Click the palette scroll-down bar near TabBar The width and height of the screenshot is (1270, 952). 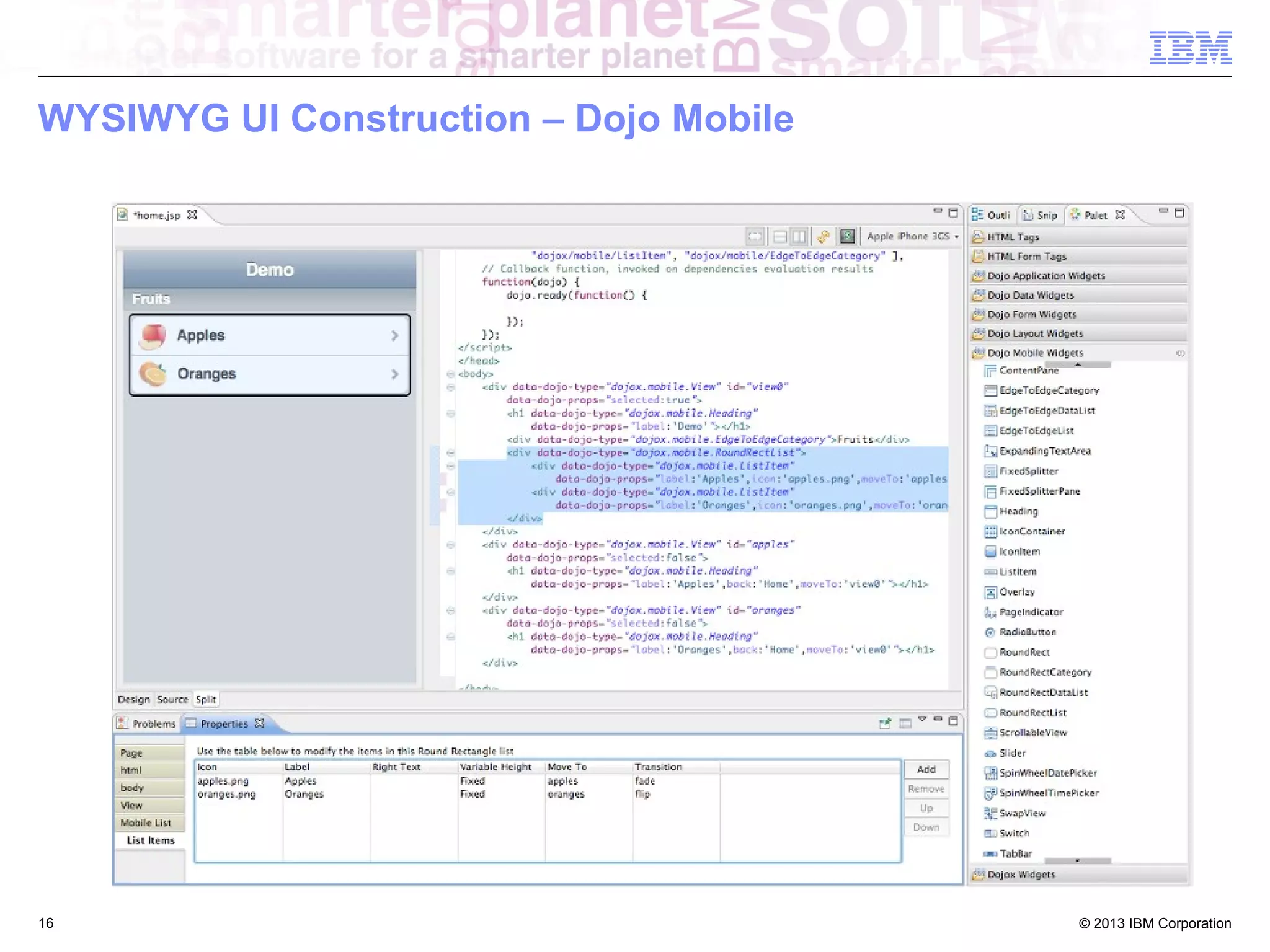1078,861
